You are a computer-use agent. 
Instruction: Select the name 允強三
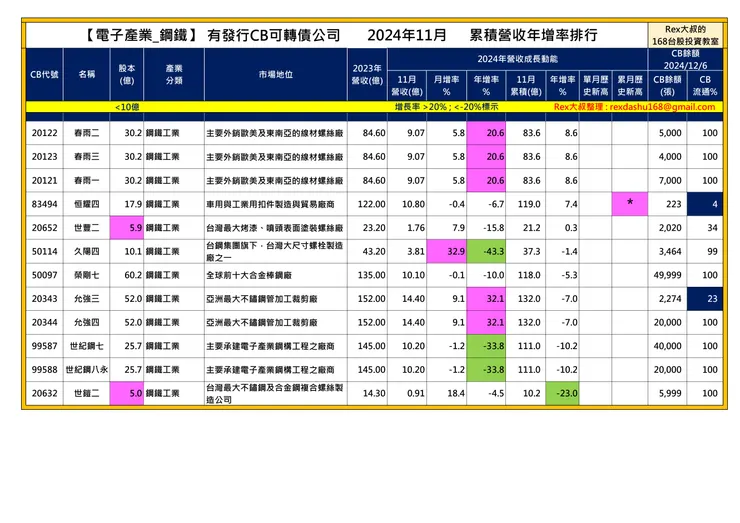86,298
